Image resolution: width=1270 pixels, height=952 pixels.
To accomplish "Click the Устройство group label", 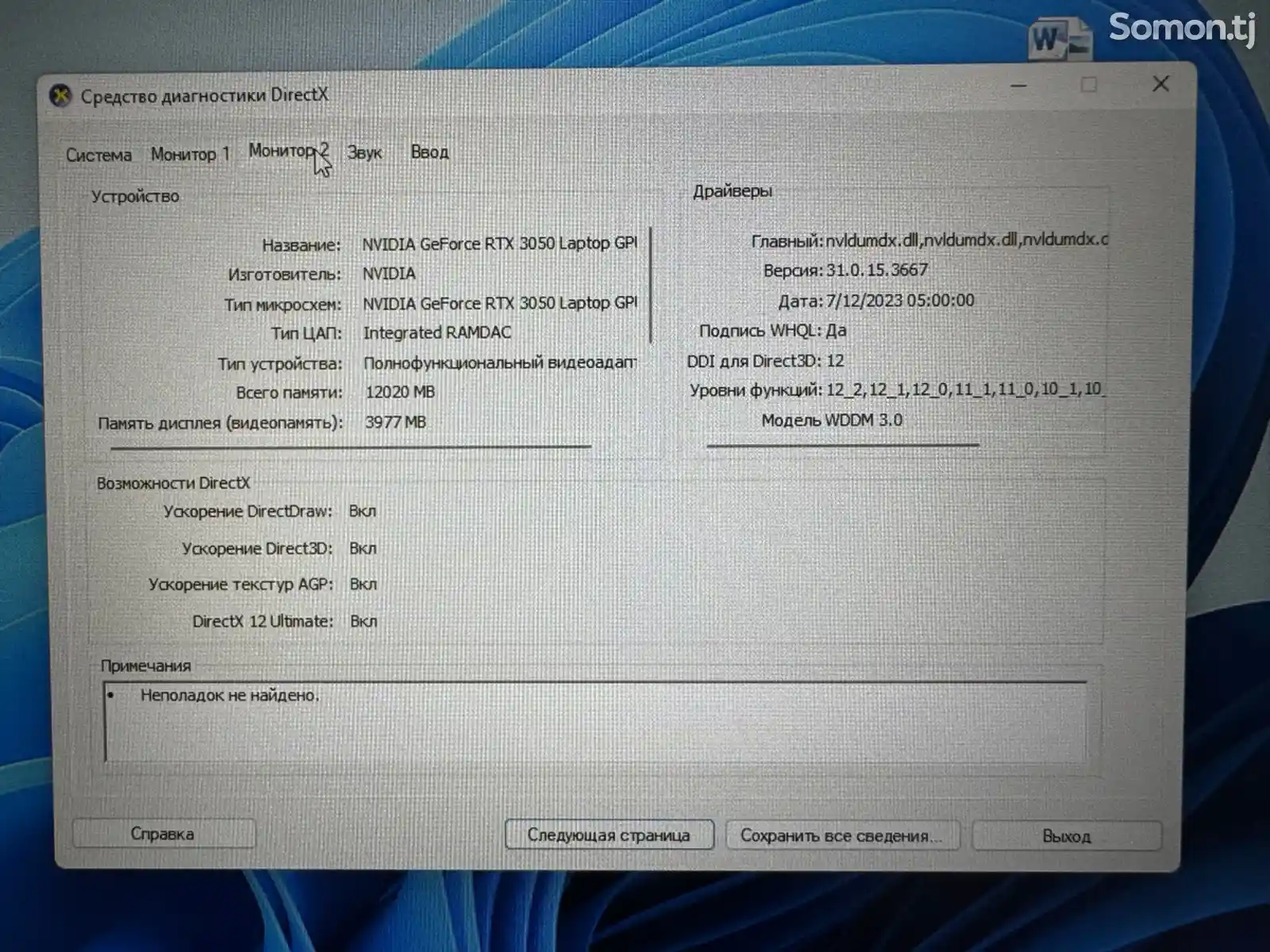I will click(135, 197).
